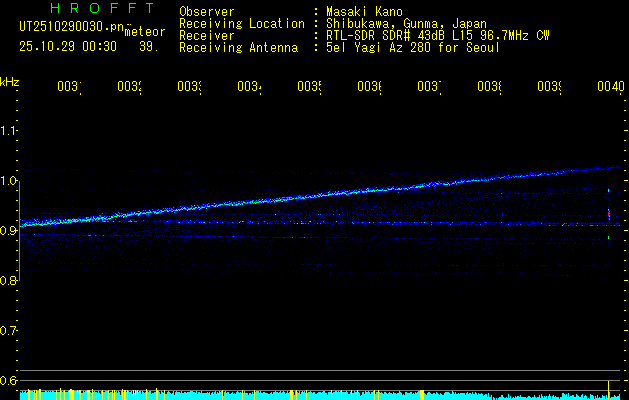
Task: Click the 0.8 frequency axis label
Action: point(8,281)
